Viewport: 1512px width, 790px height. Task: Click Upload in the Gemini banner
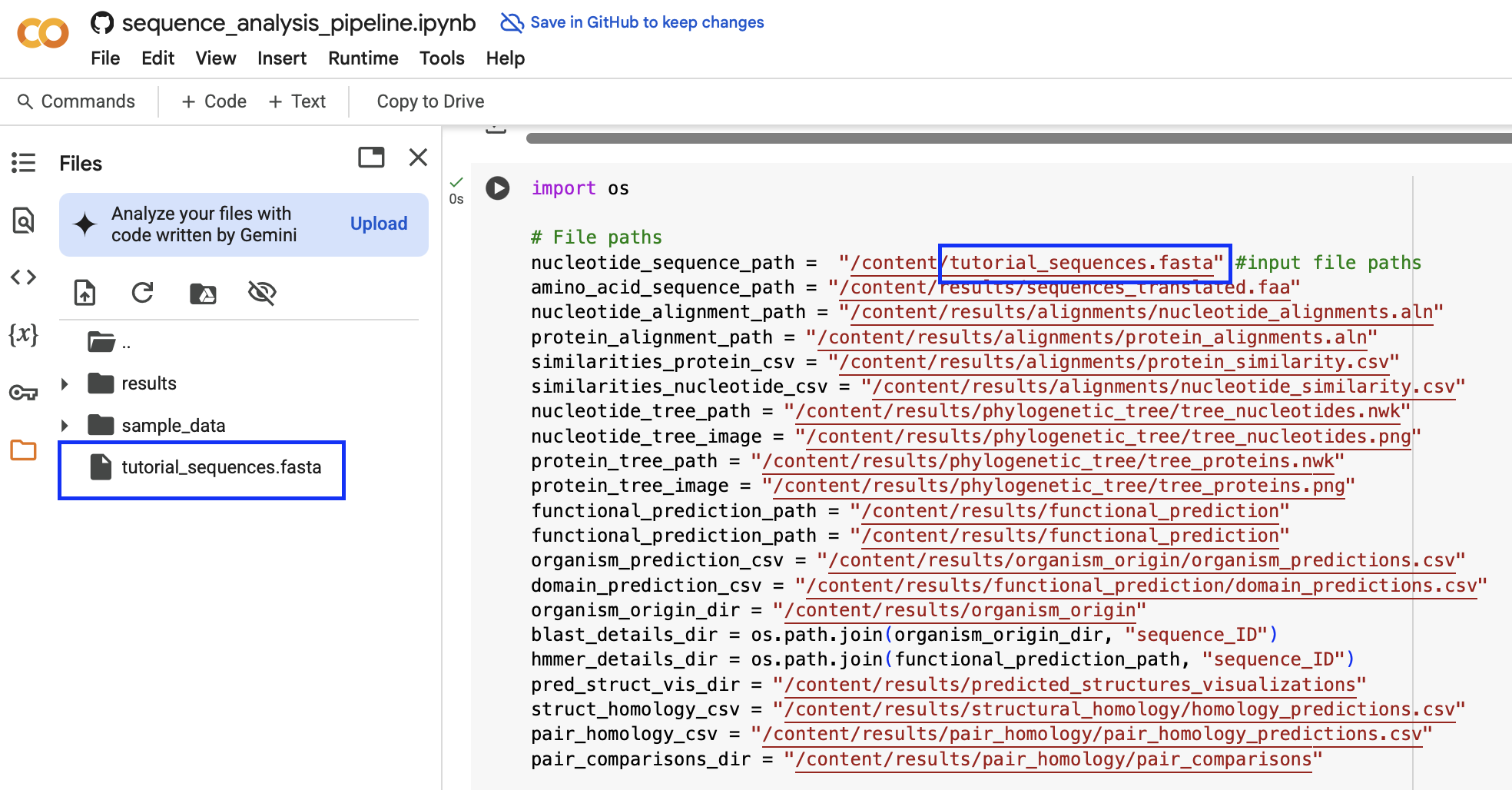(378, 224)
